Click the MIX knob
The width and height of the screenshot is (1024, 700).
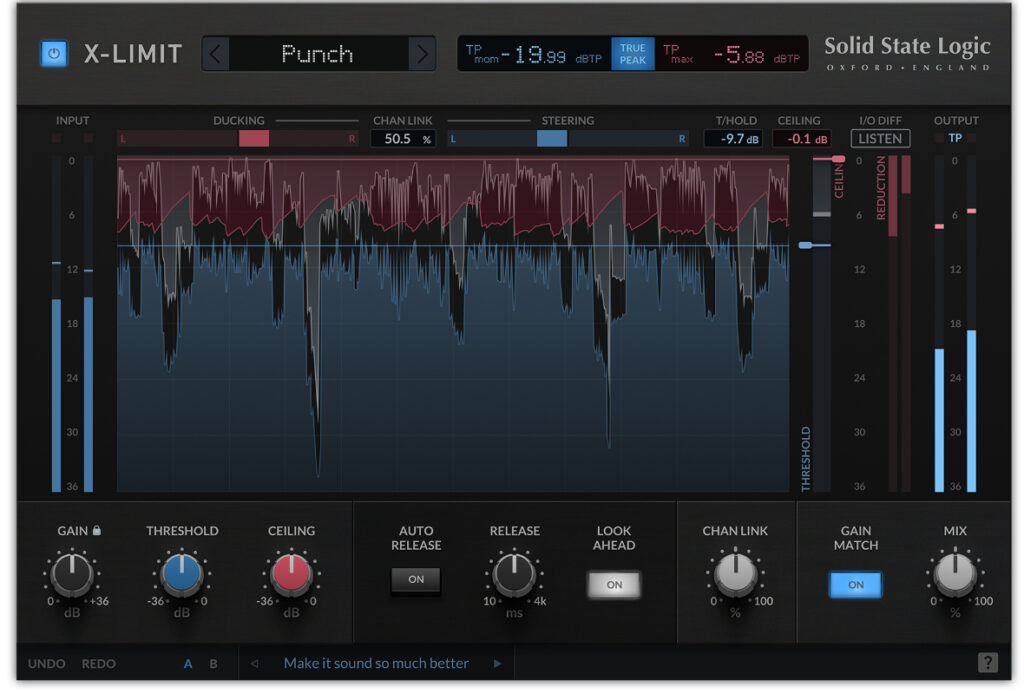pyautogui.click(x=955, y=573)
